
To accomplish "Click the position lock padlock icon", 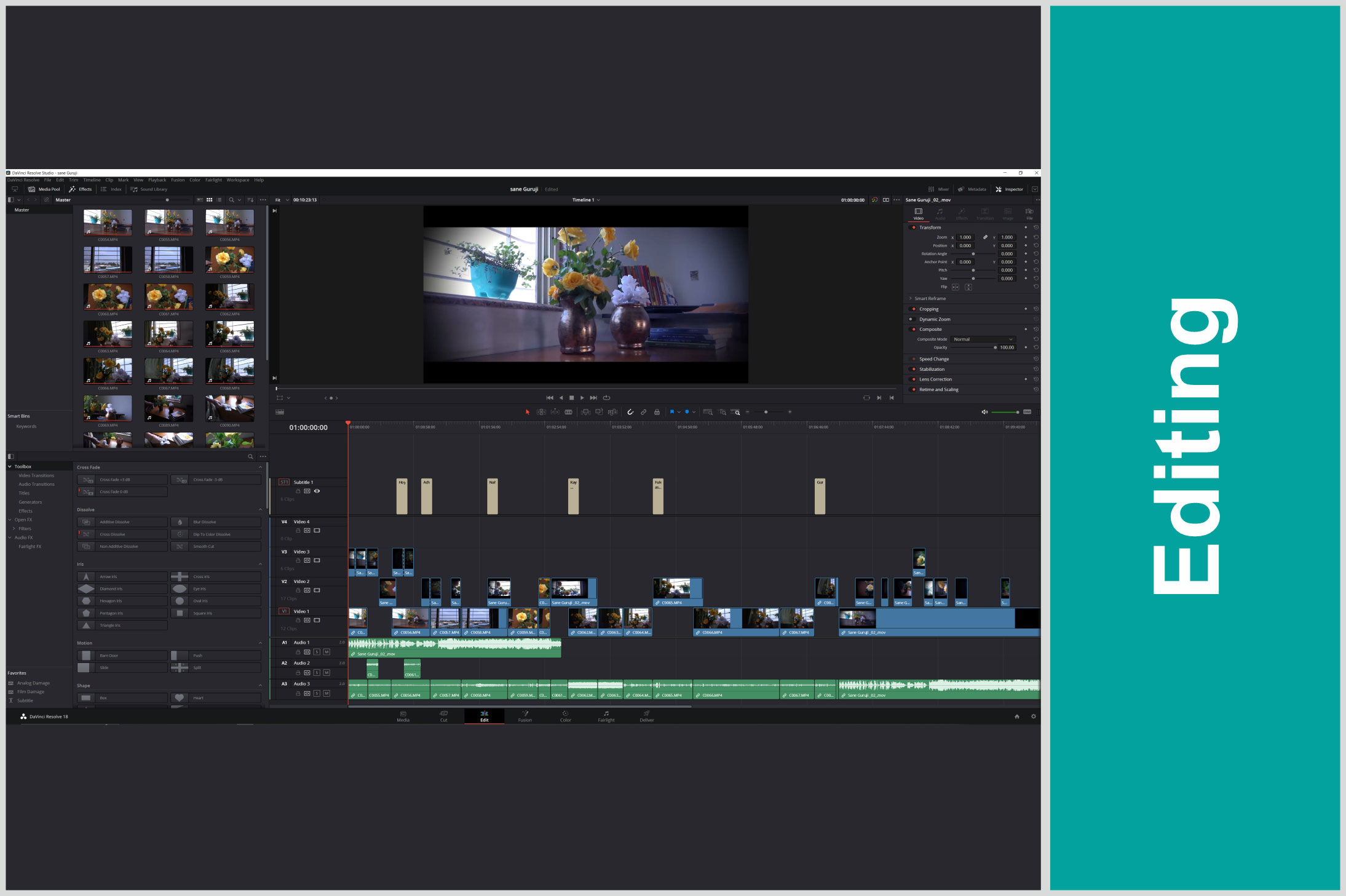I will 657,412.
